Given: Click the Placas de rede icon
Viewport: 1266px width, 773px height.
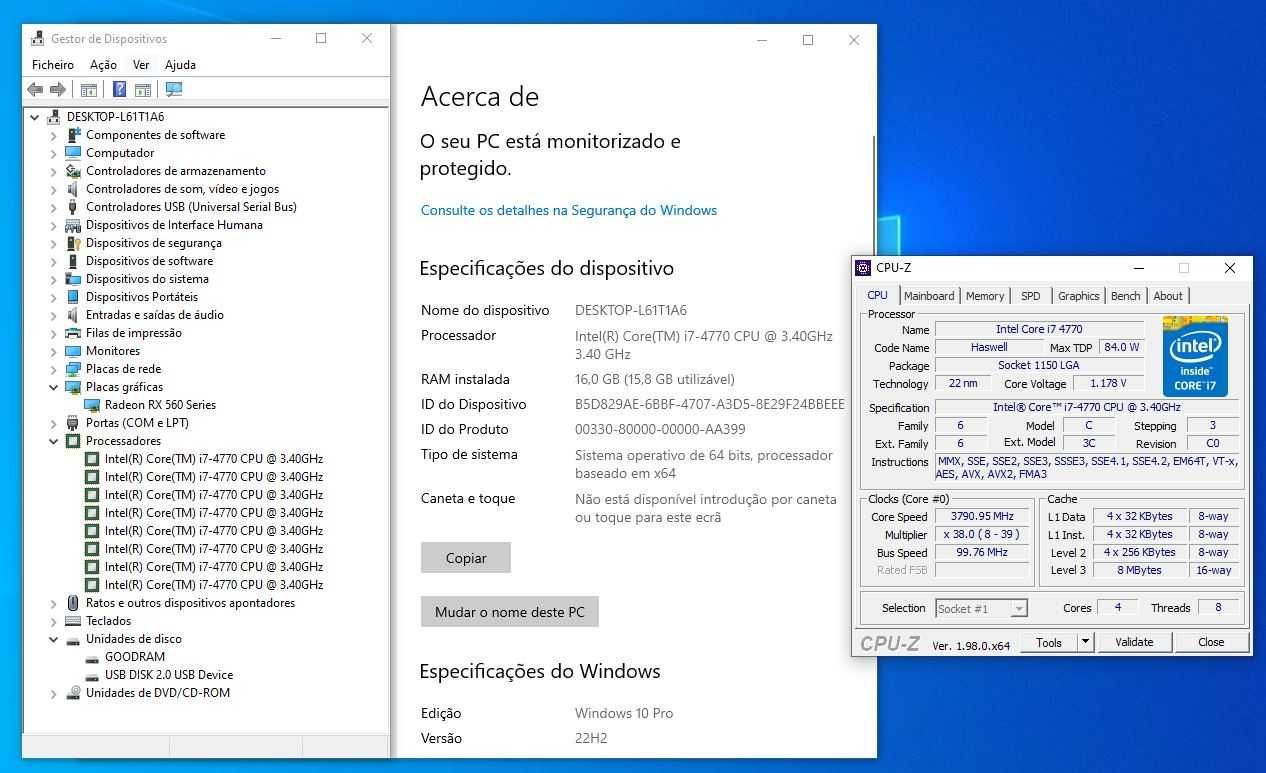Looking at the screenshot, I should 73,369.
